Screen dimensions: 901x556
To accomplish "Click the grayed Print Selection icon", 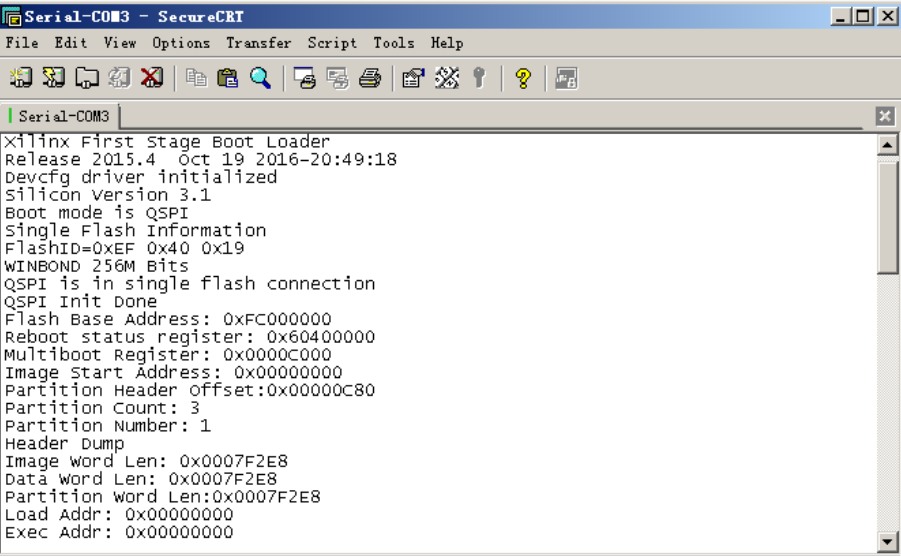I will [337, 78].
